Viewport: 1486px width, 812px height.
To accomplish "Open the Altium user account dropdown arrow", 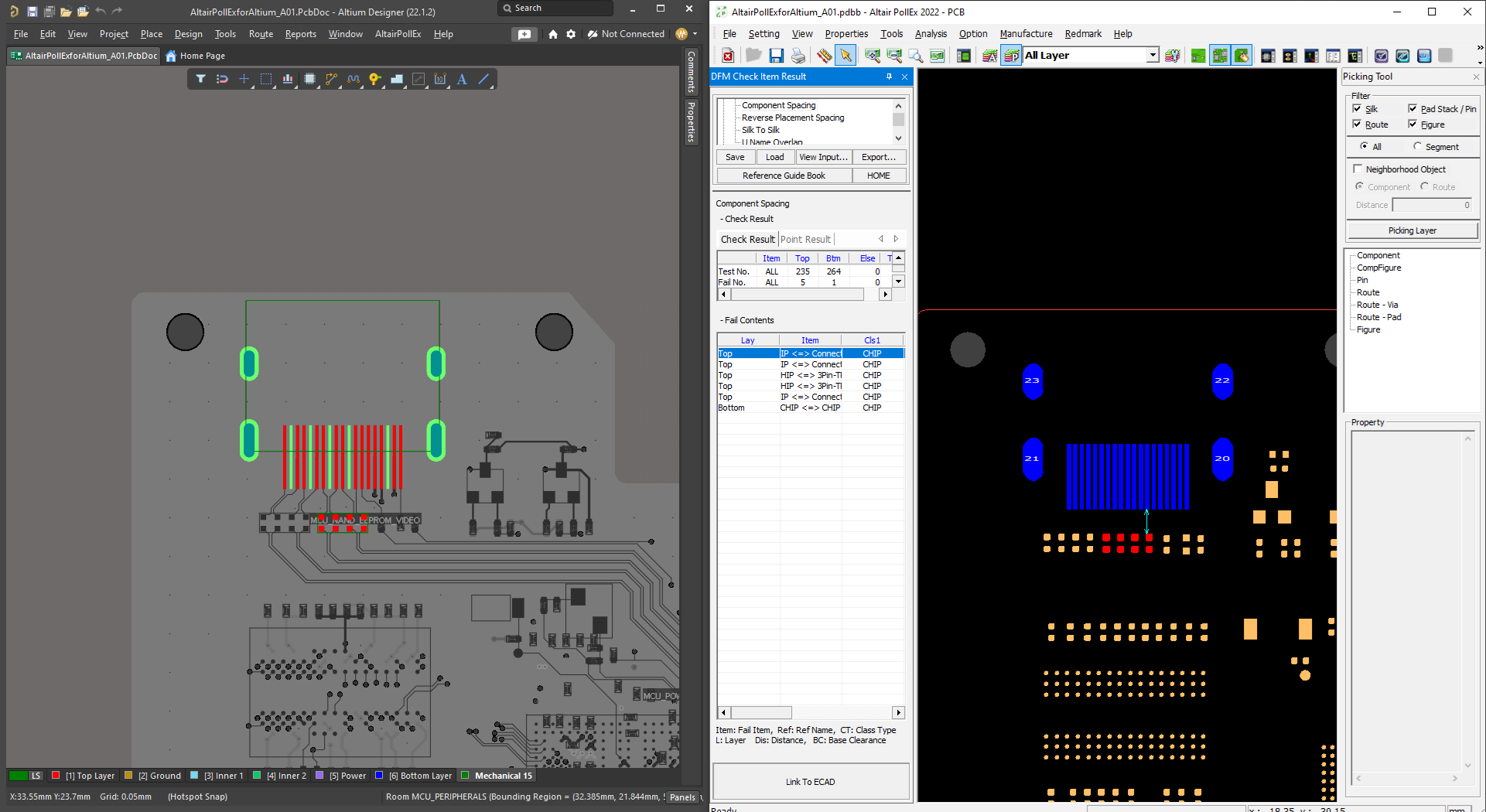I will click(695, 34).
